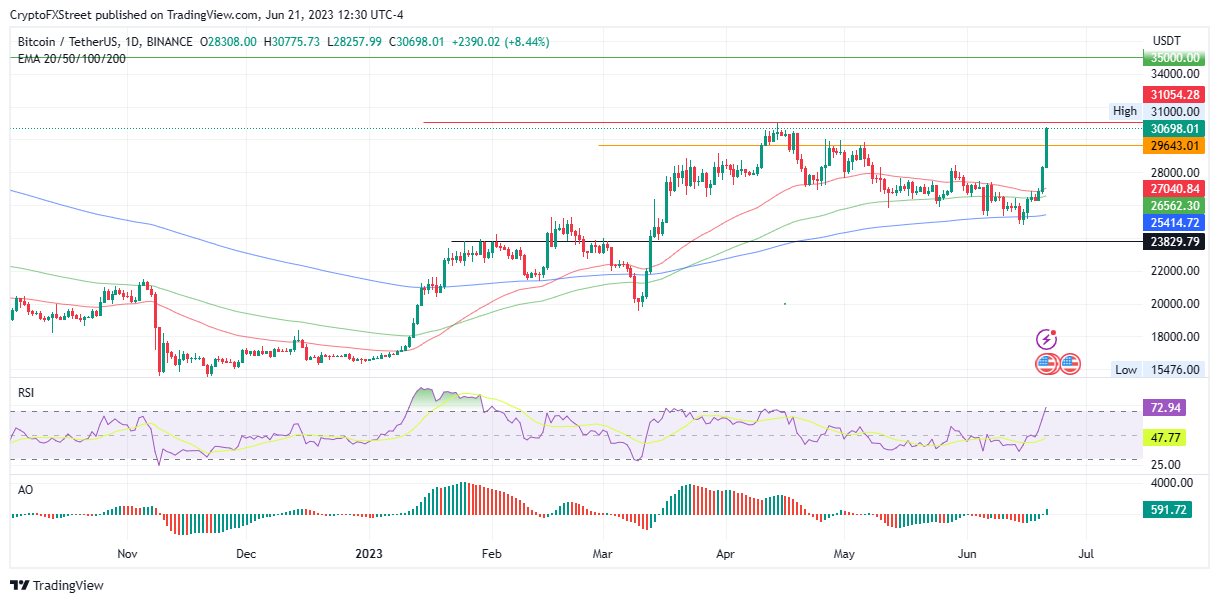The image size is (1219, 603).
Task: Select the red 31054.28 price label
Action: coord(1172,93)
